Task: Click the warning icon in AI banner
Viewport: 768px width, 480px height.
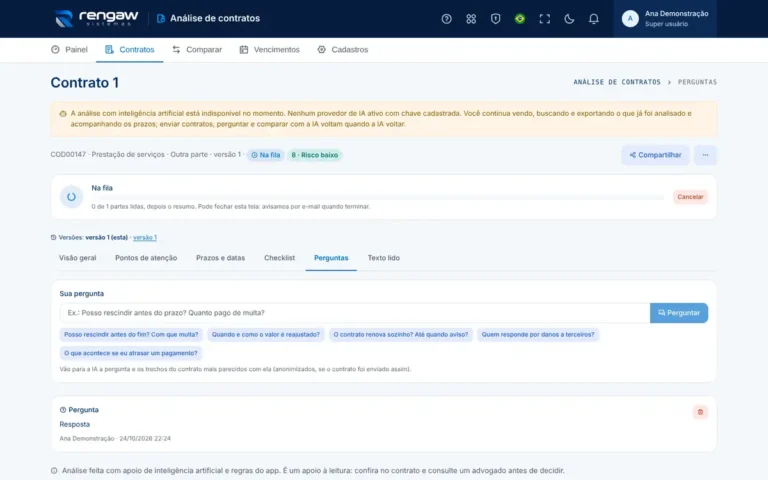Action: click(63, 114)
